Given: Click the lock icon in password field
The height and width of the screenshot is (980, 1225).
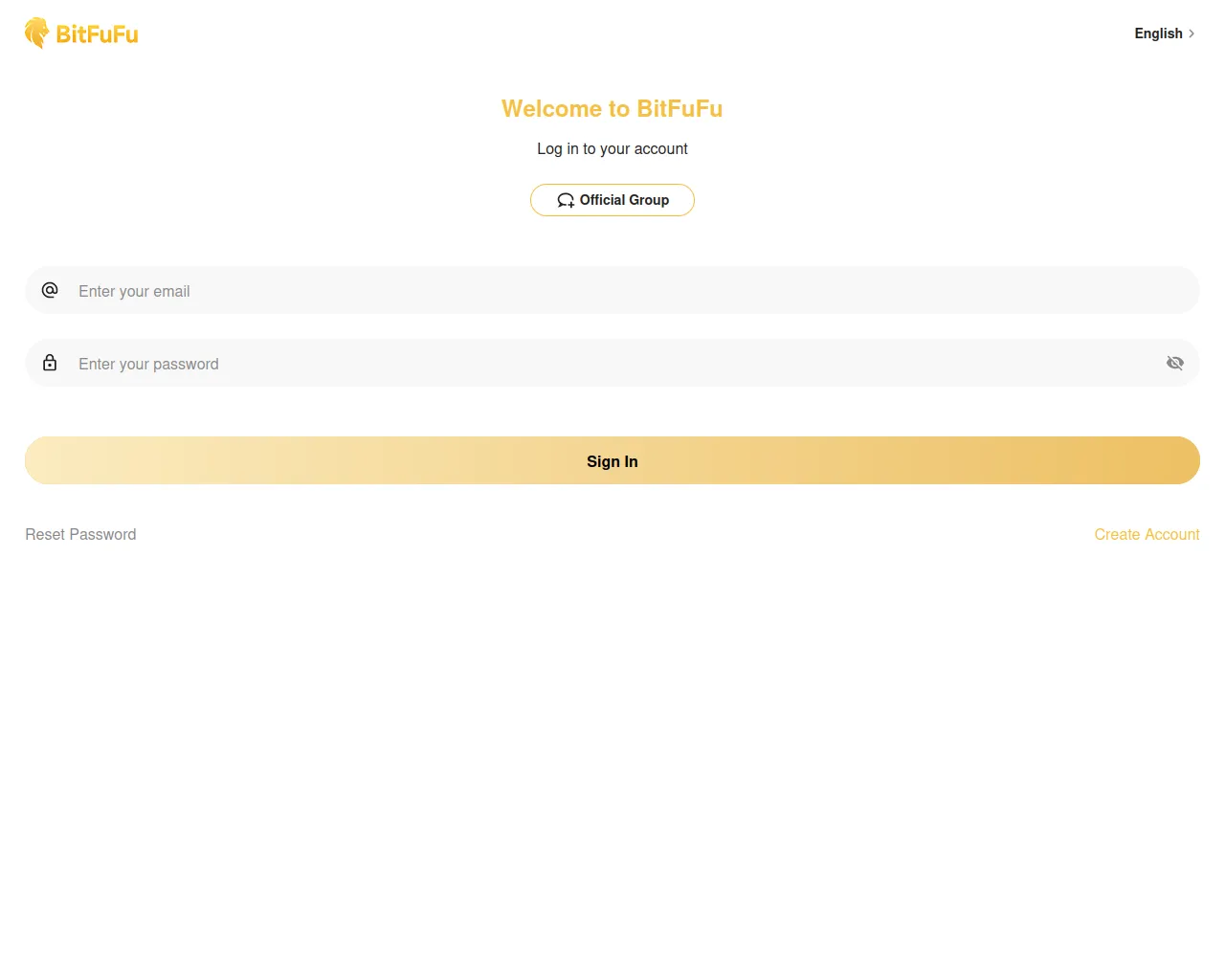Looking at the screenshot, I should tap(50, 363).
